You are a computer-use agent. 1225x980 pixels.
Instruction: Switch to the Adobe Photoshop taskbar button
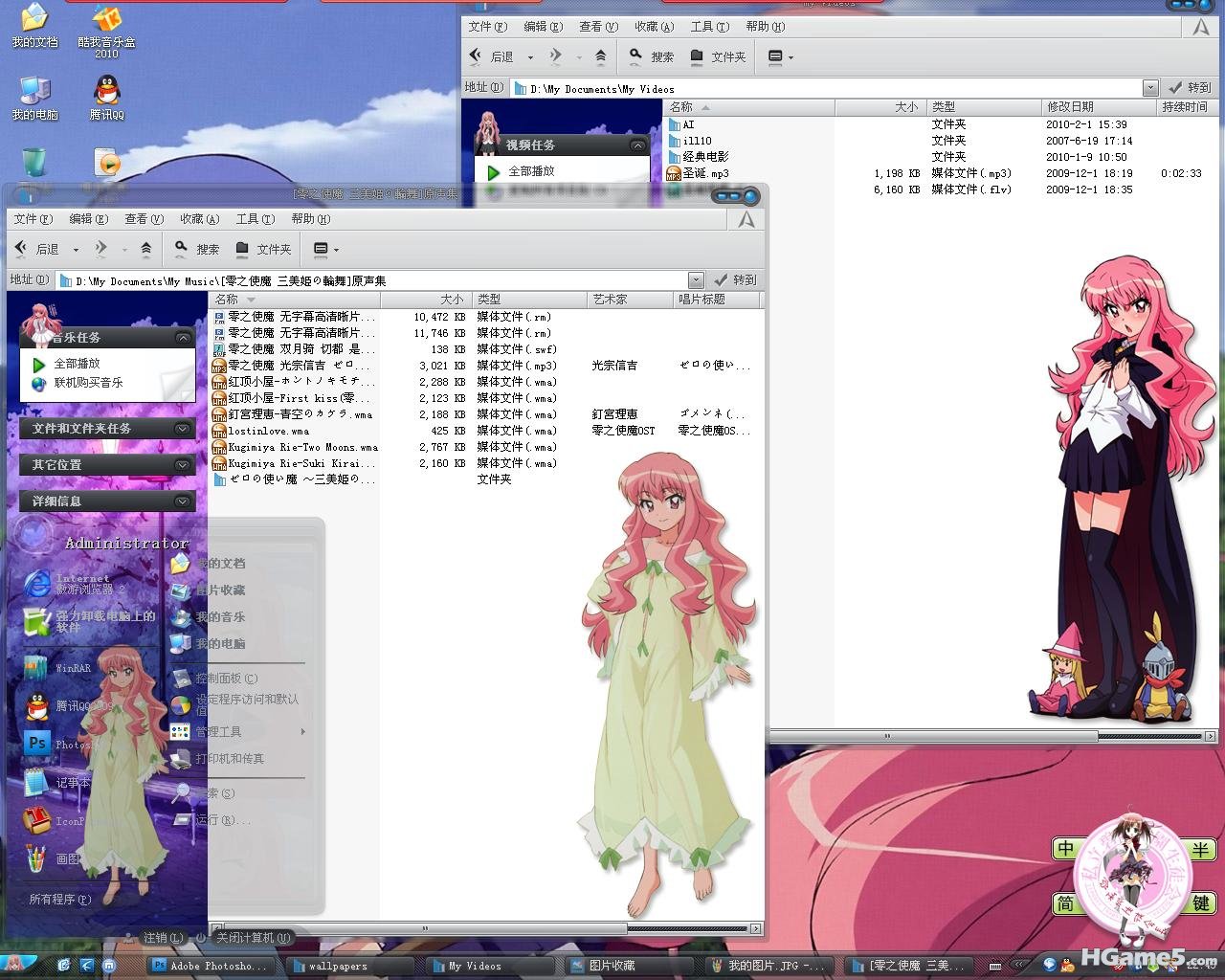click(212, 966)
